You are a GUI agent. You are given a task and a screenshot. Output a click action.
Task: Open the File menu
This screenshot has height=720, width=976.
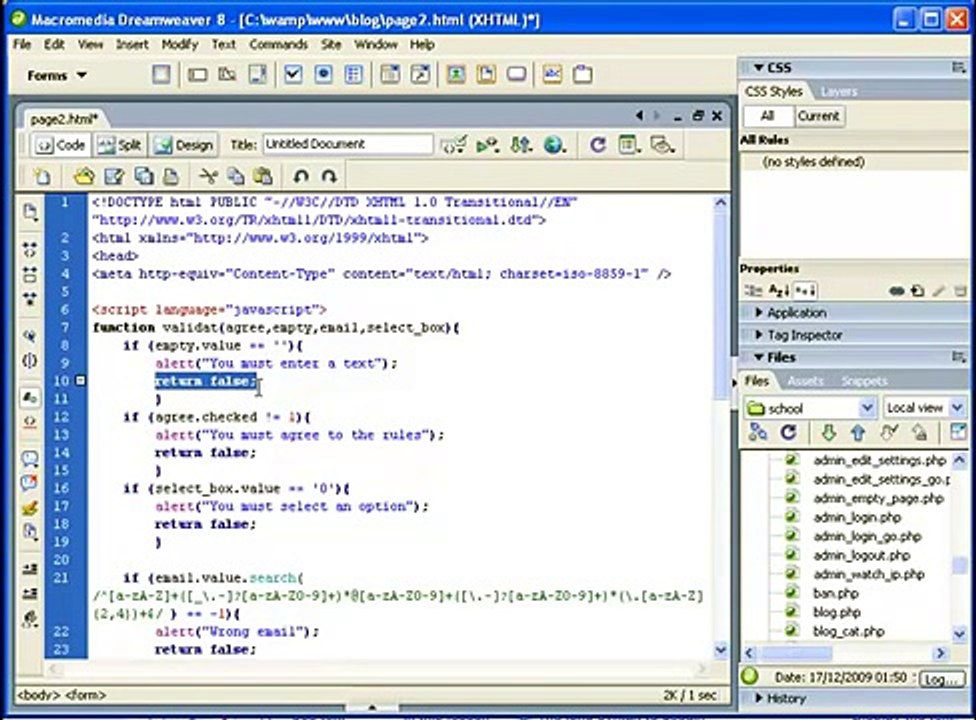22,44
